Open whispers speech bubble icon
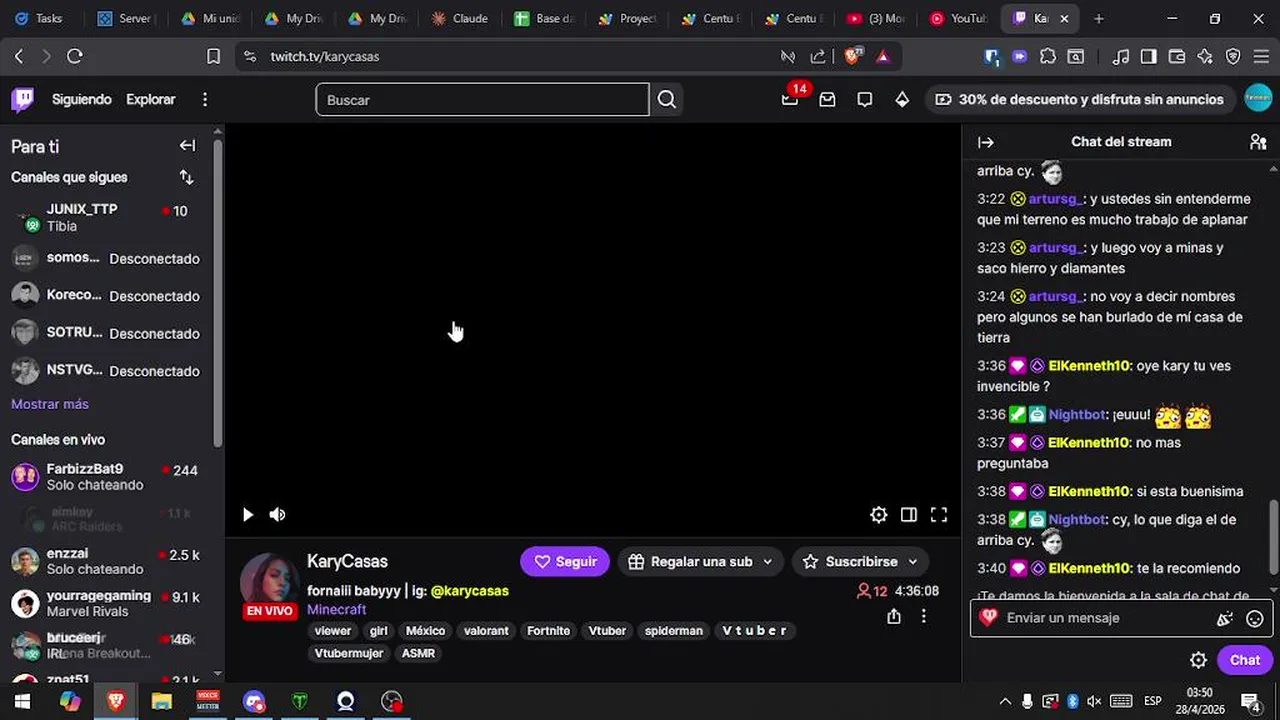Screen dimensions: 1280x720 [865, 99]
